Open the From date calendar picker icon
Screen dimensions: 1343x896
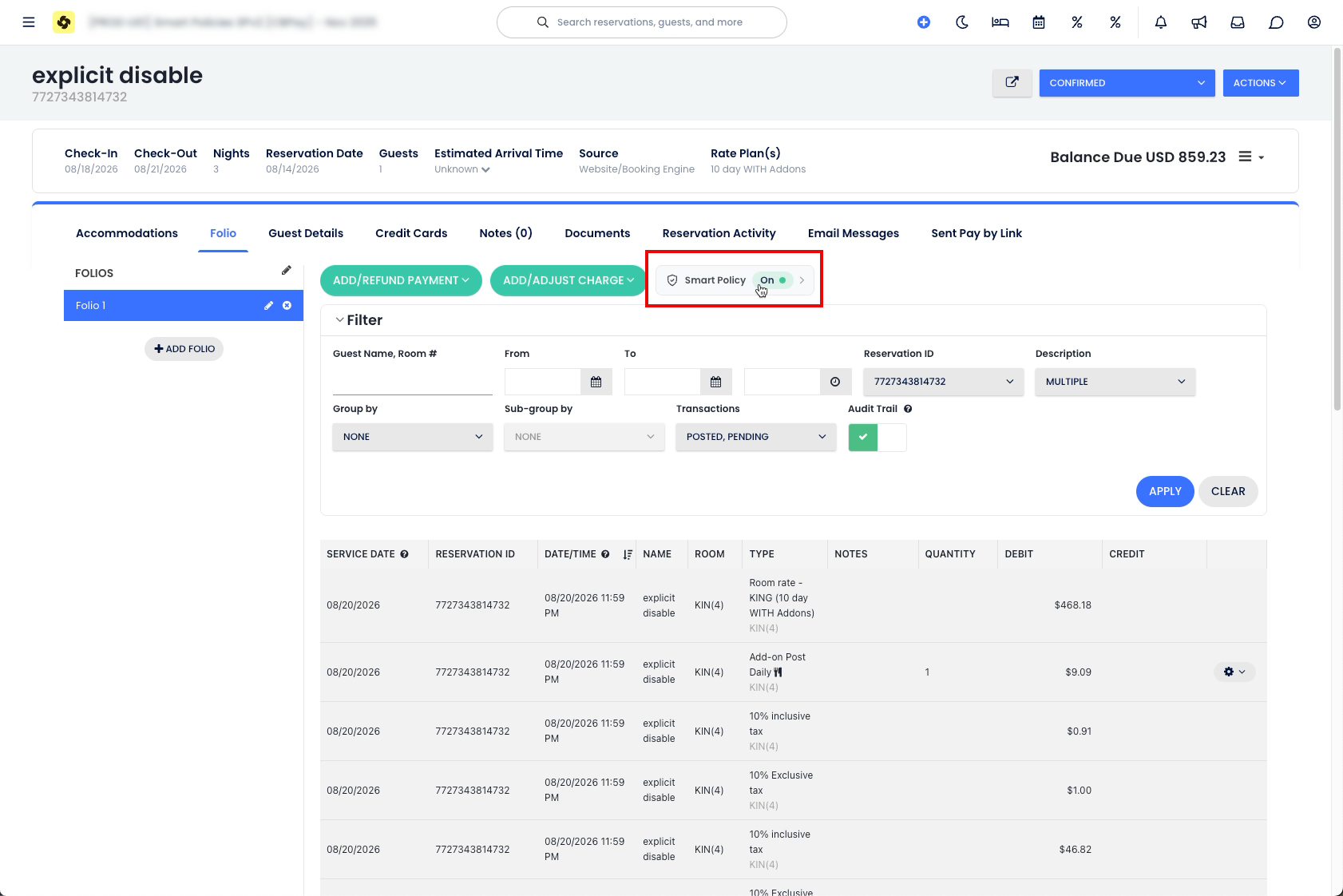pos(596,382)
